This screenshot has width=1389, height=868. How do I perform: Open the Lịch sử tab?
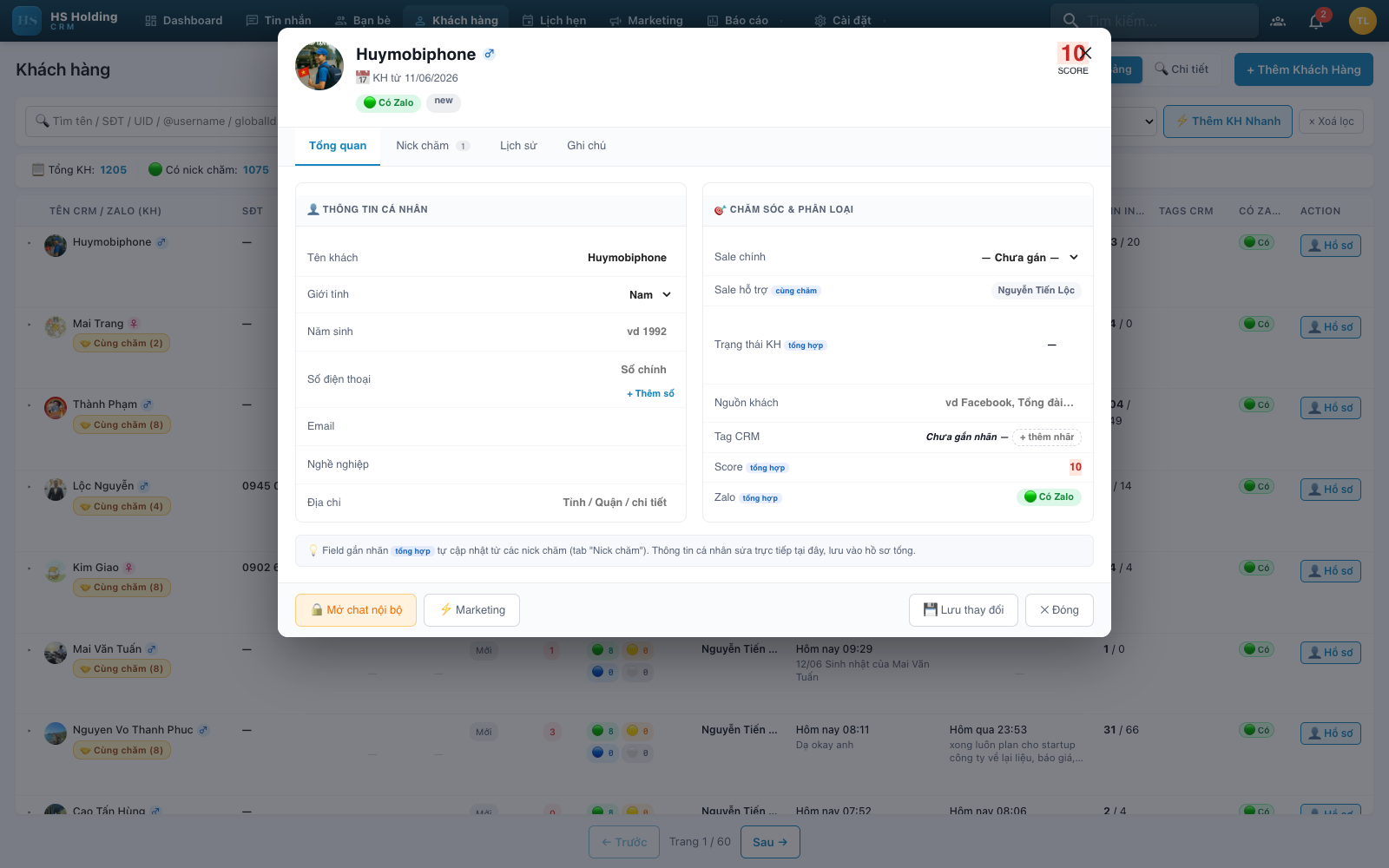(518, 146)
